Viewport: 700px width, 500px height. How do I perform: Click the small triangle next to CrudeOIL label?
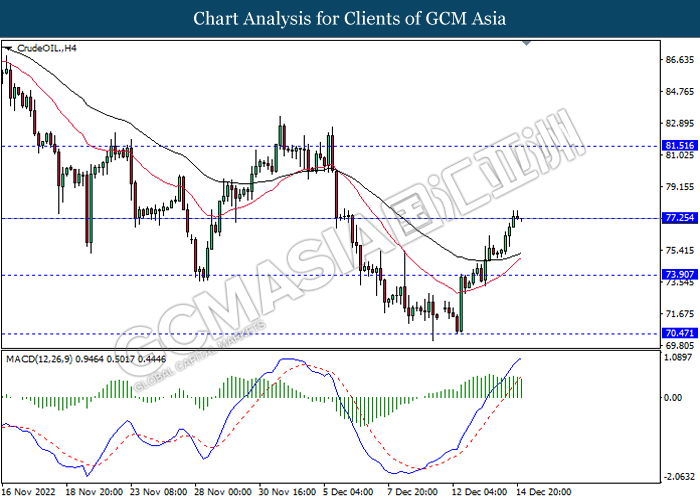[8, 48]
